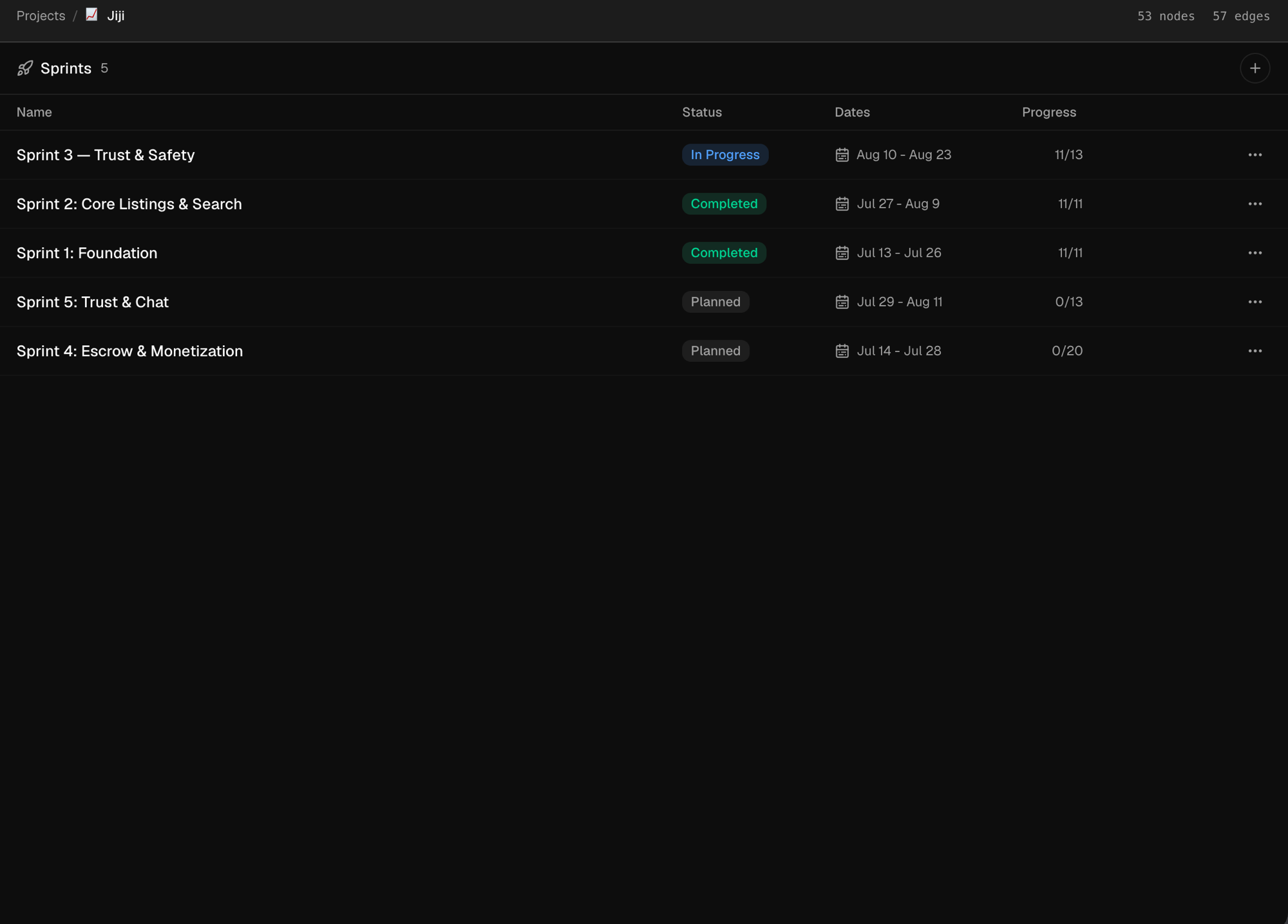Go back to Projects breadcrumb
The width and height of the screenshot is (1288, 924).
click(x=41, y=15)
